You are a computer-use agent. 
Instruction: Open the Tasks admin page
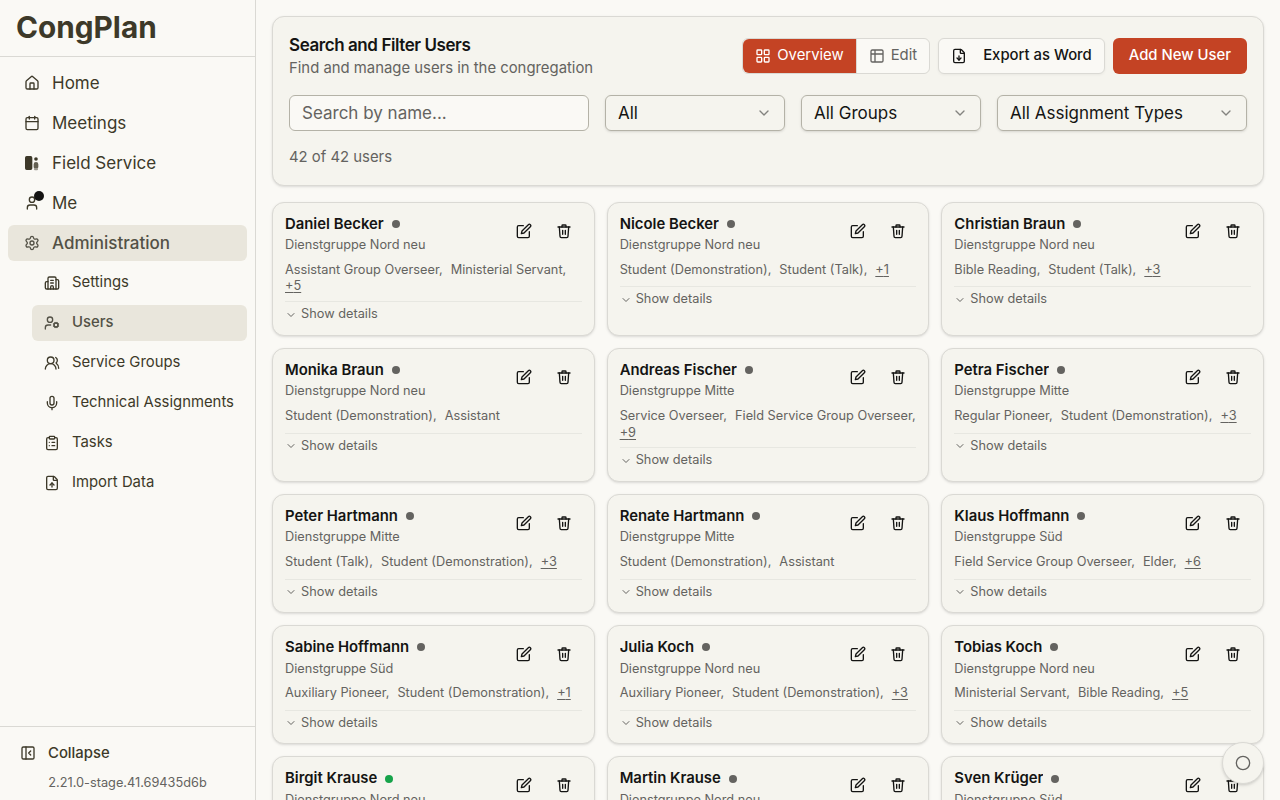click(139, 442)
